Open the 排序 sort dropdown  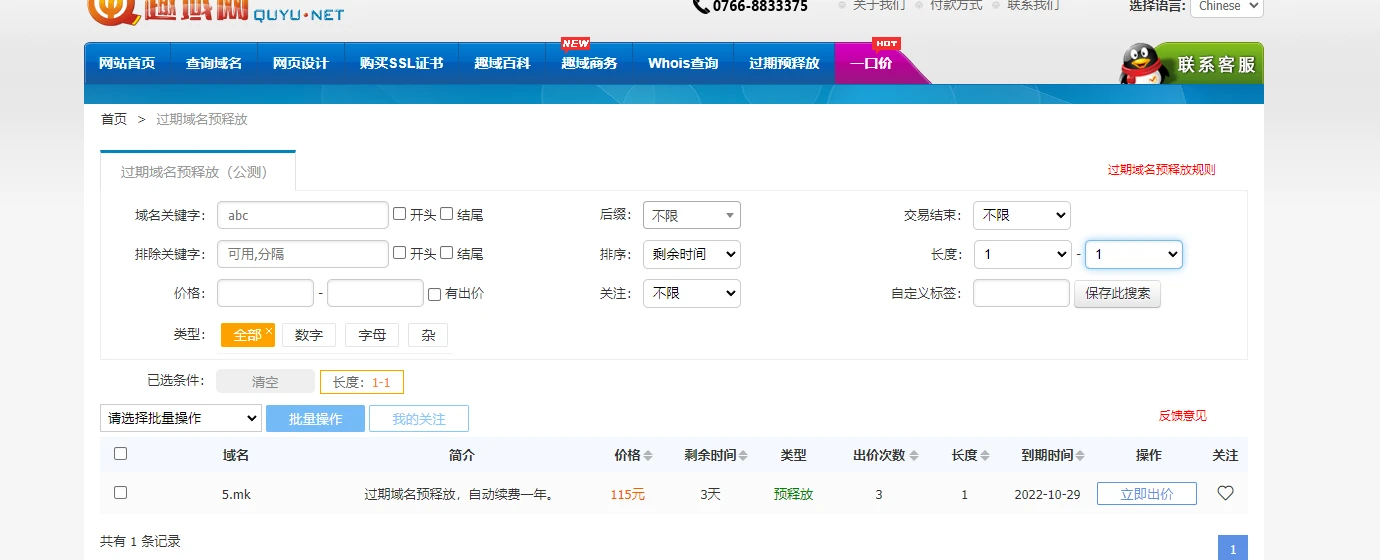pyautogui.click(x=692, y=254)
